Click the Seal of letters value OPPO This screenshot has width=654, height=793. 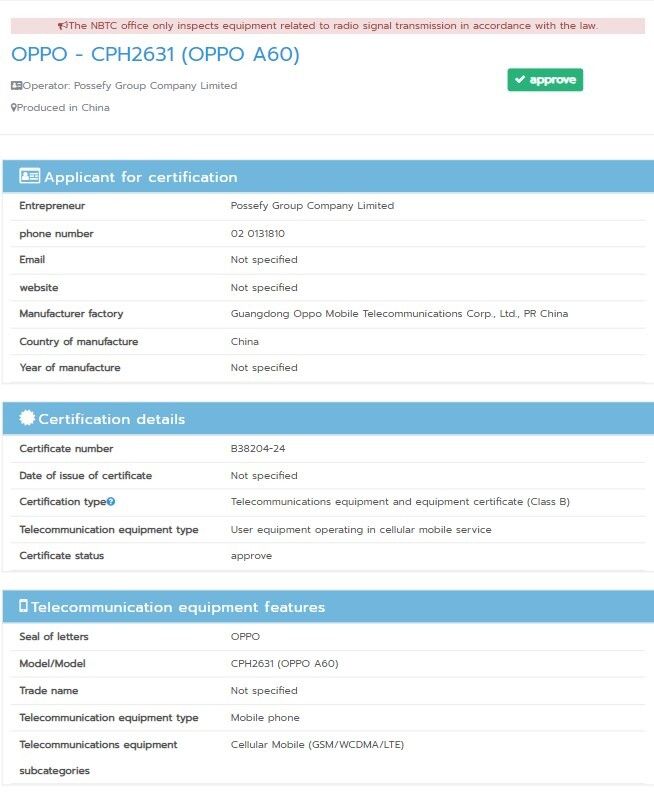[245, 637]
